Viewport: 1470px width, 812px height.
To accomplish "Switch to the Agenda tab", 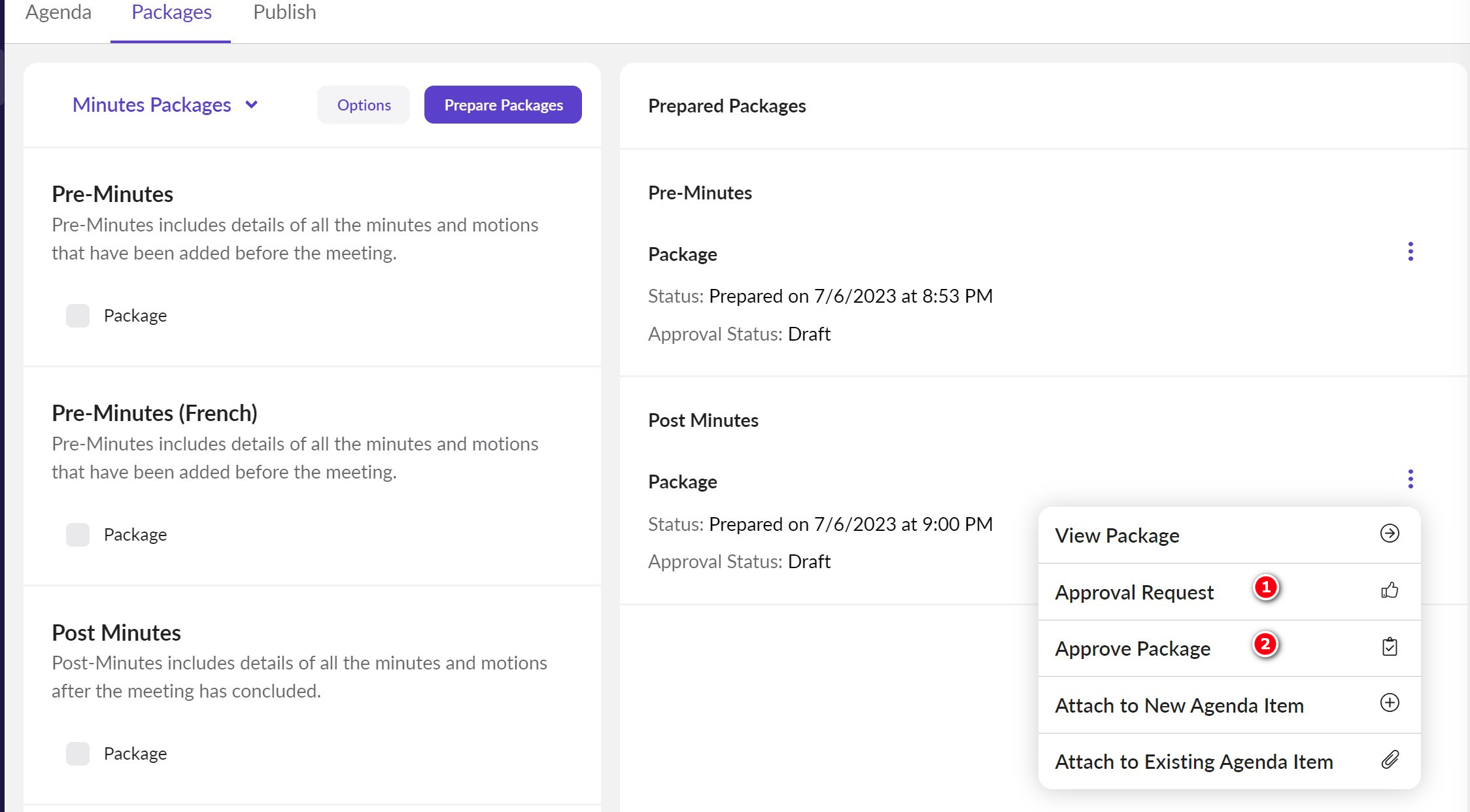I will tap(58, 12).
